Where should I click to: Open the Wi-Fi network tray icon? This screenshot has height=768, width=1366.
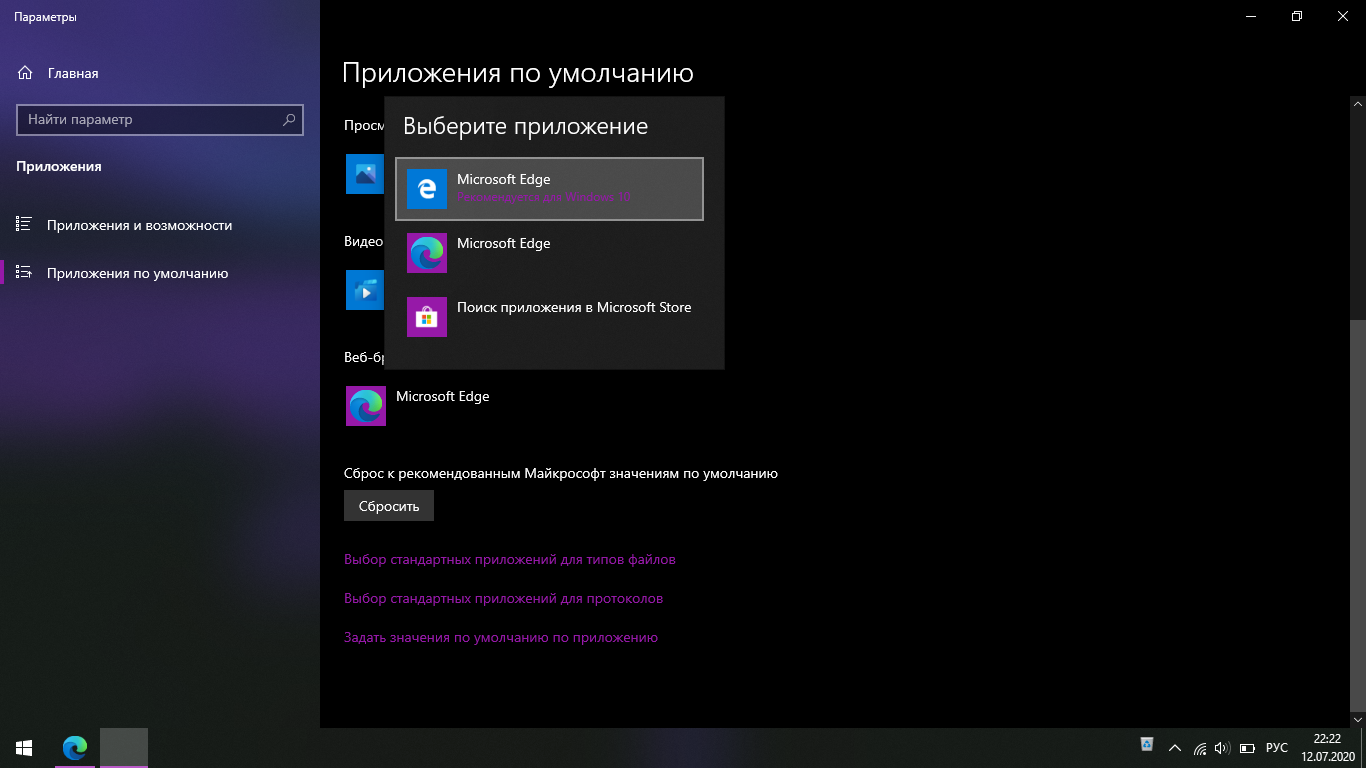(x=1200, y=748)
